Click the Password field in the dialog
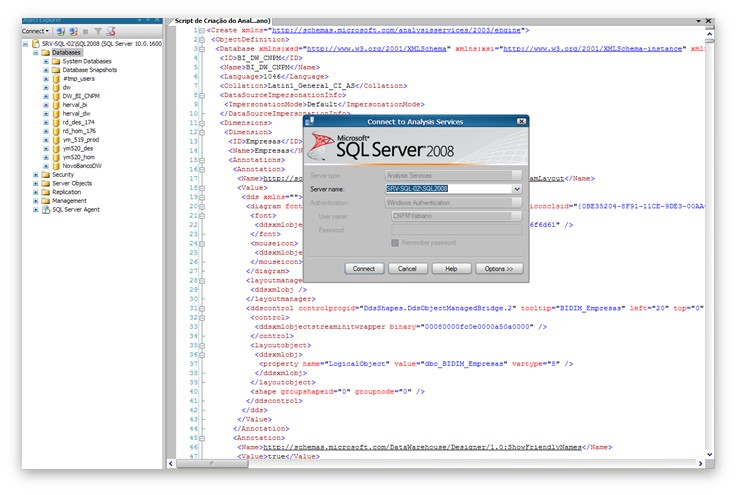This screenshot has height=495, width=737. click(456, 229)
